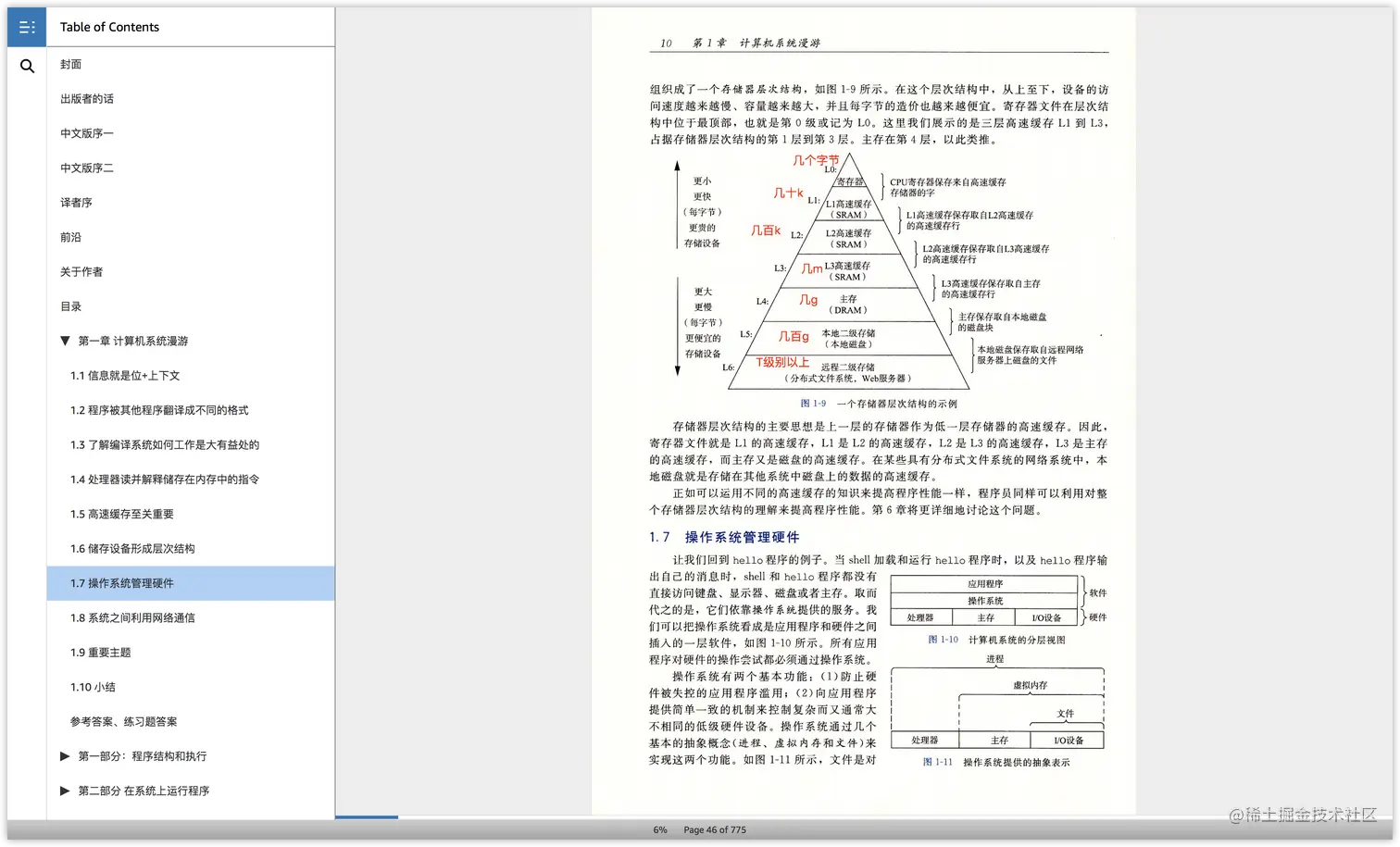
Task: Expand 第一部分: 程序结构和执行 triangle
Action: 65,756
